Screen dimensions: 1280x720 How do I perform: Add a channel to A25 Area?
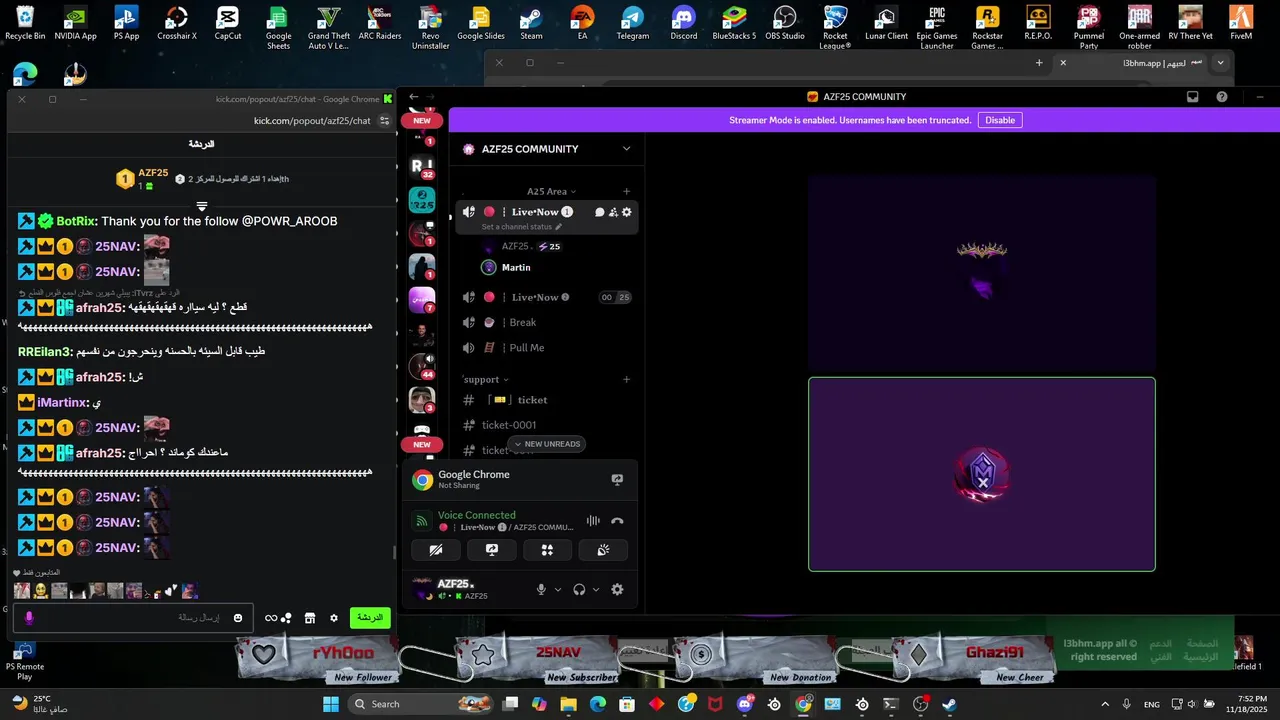tap(627, 191)
